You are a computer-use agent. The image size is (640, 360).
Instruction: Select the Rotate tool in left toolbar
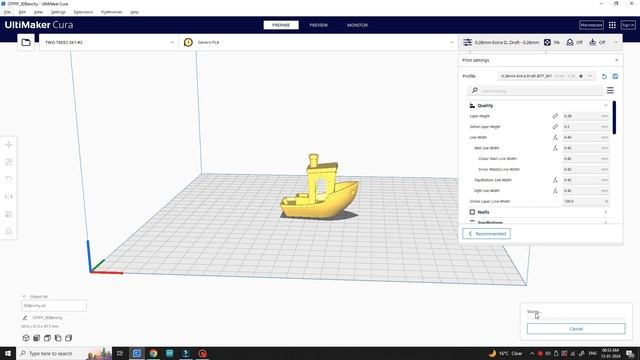[9, 179]
